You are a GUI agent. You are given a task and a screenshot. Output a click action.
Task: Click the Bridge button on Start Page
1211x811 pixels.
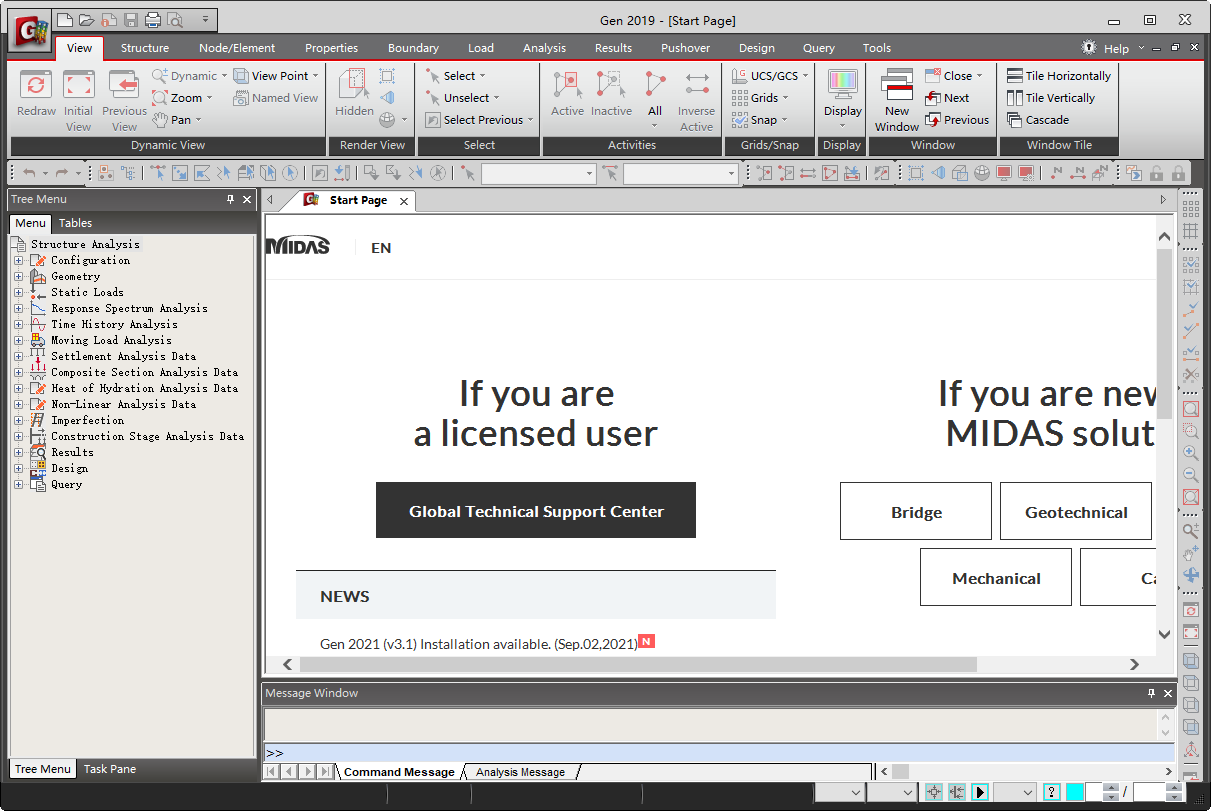tap(916, 512)
